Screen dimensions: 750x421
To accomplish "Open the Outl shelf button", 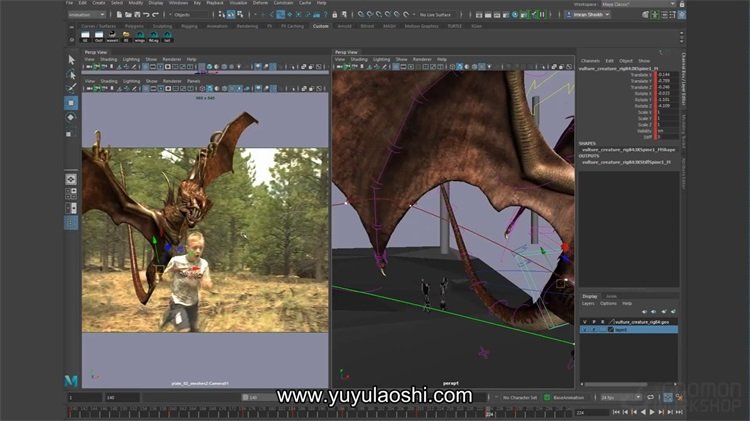I will 99,36.
